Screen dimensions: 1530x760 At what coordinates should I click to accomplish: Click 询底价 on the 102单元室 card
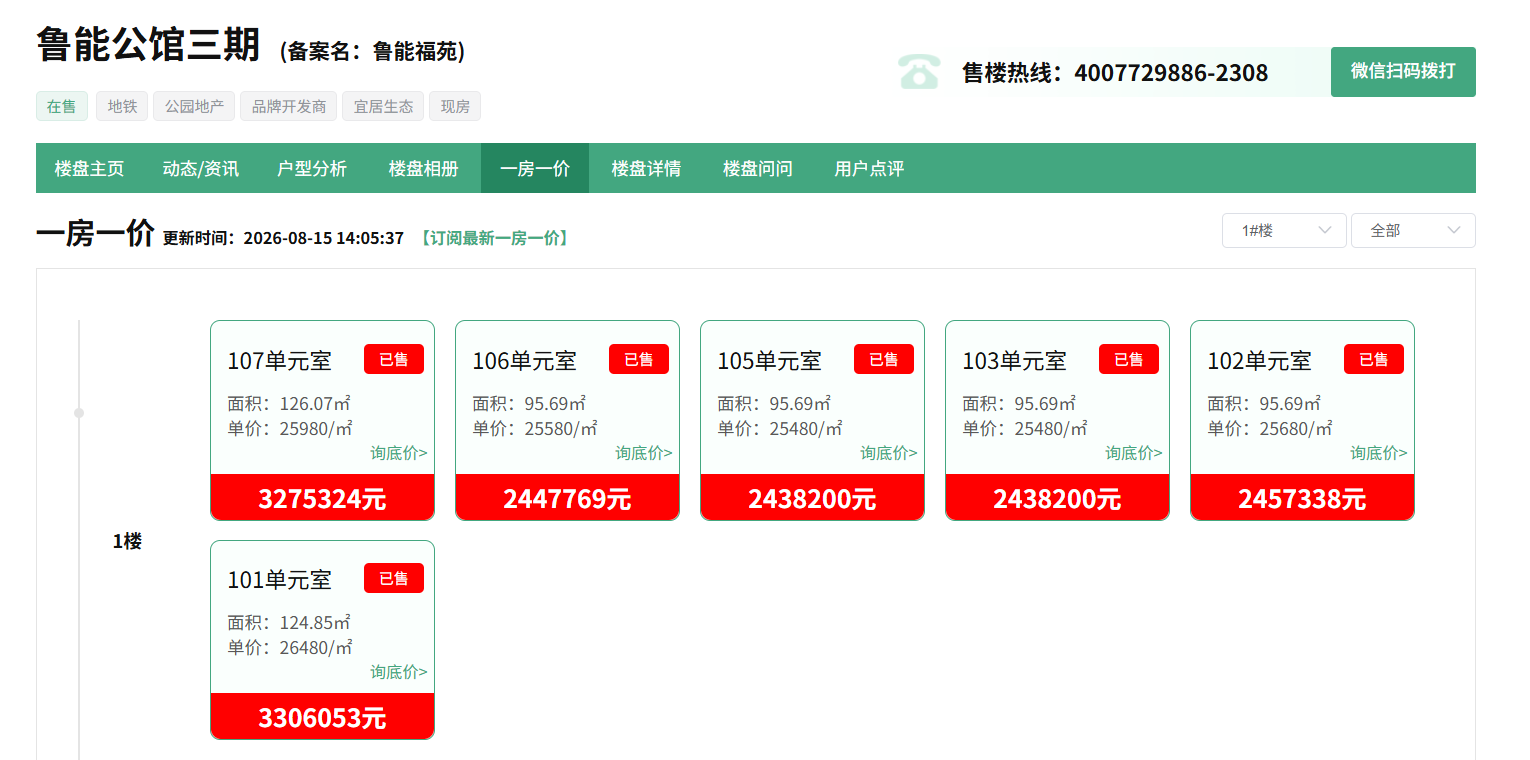click(x=1379, y=453)
